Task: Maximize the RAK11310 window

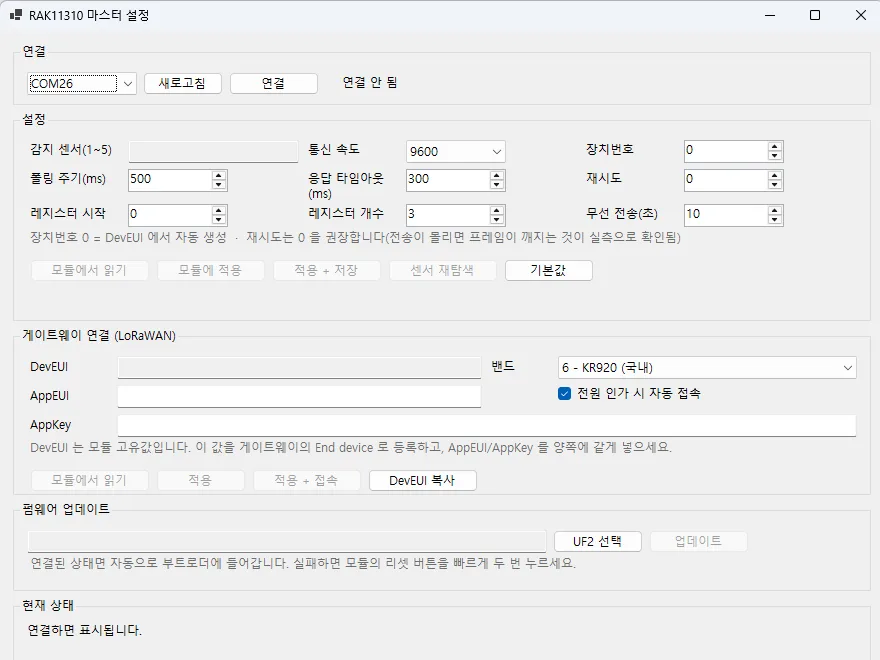Action: [x=815, y=15]
